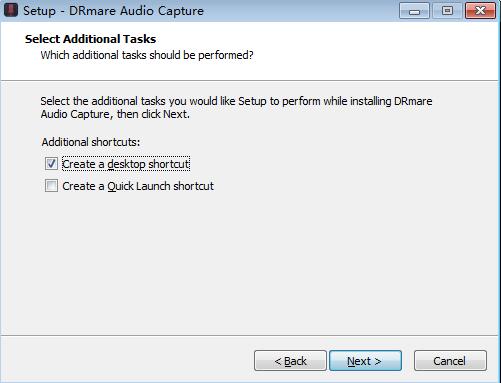Return to the previous page with Back
This screenshot has width=501, height=383.
(290, 361)
